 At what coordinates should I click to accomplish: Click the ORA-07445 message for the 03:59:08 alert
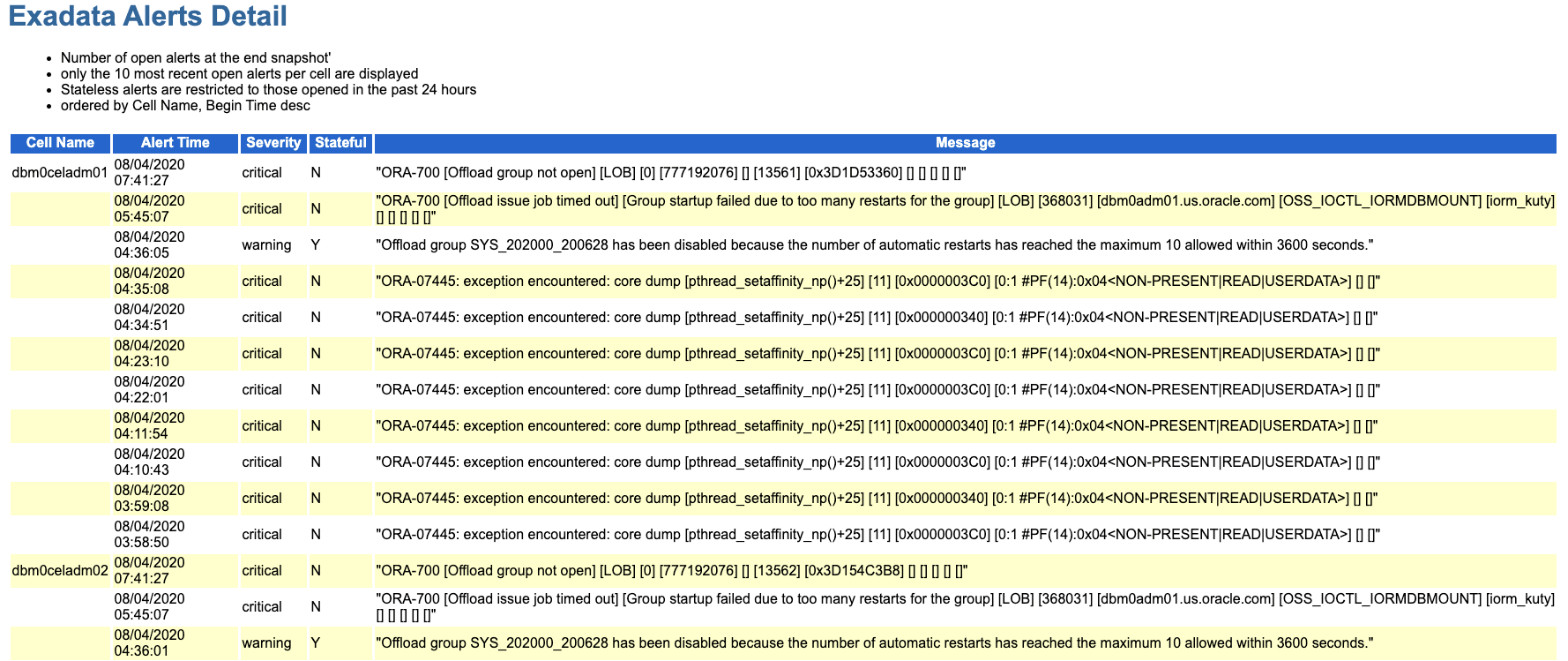[877, 499]
